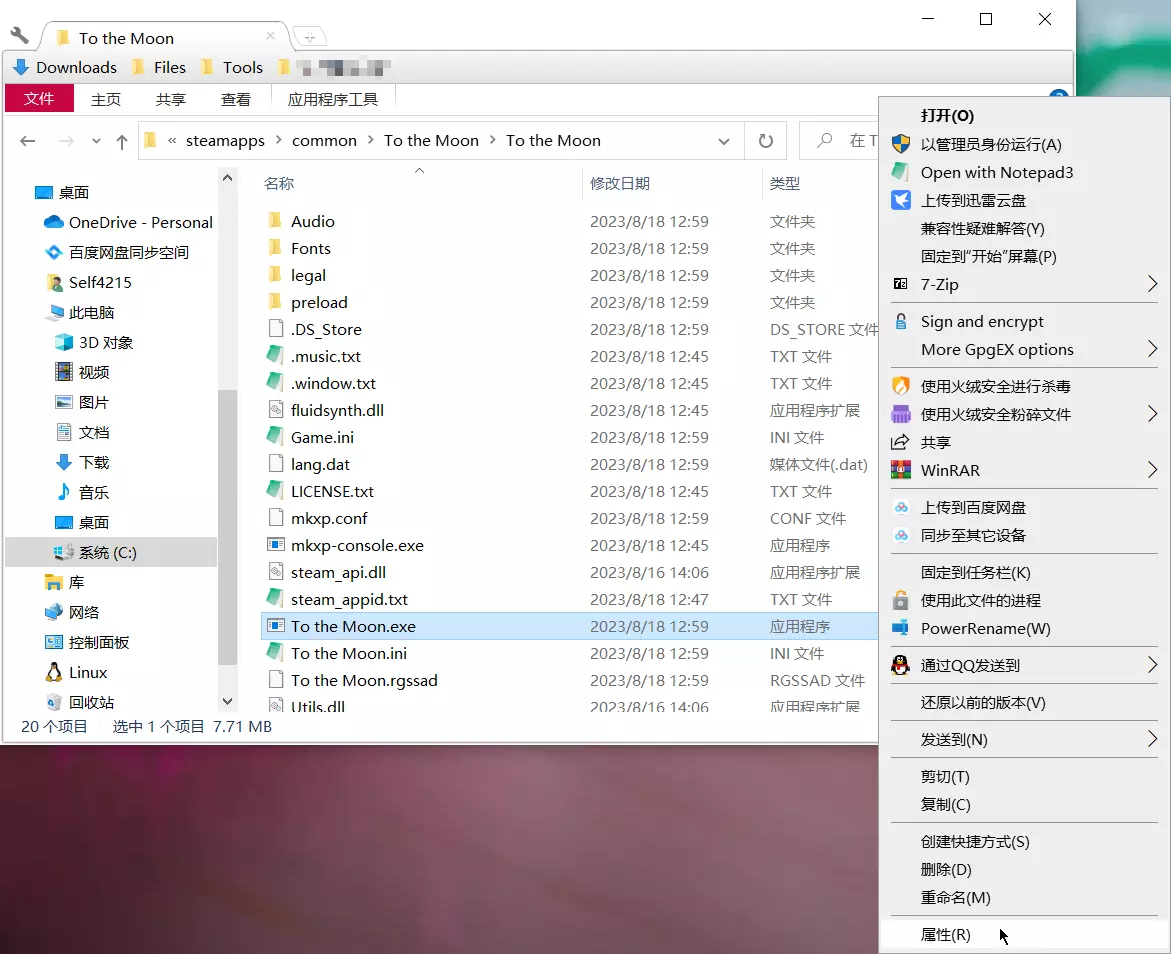Open the Tools bookmark folder
The height and width of the screenshot is (954, 1171).
(x=232, y=67)
